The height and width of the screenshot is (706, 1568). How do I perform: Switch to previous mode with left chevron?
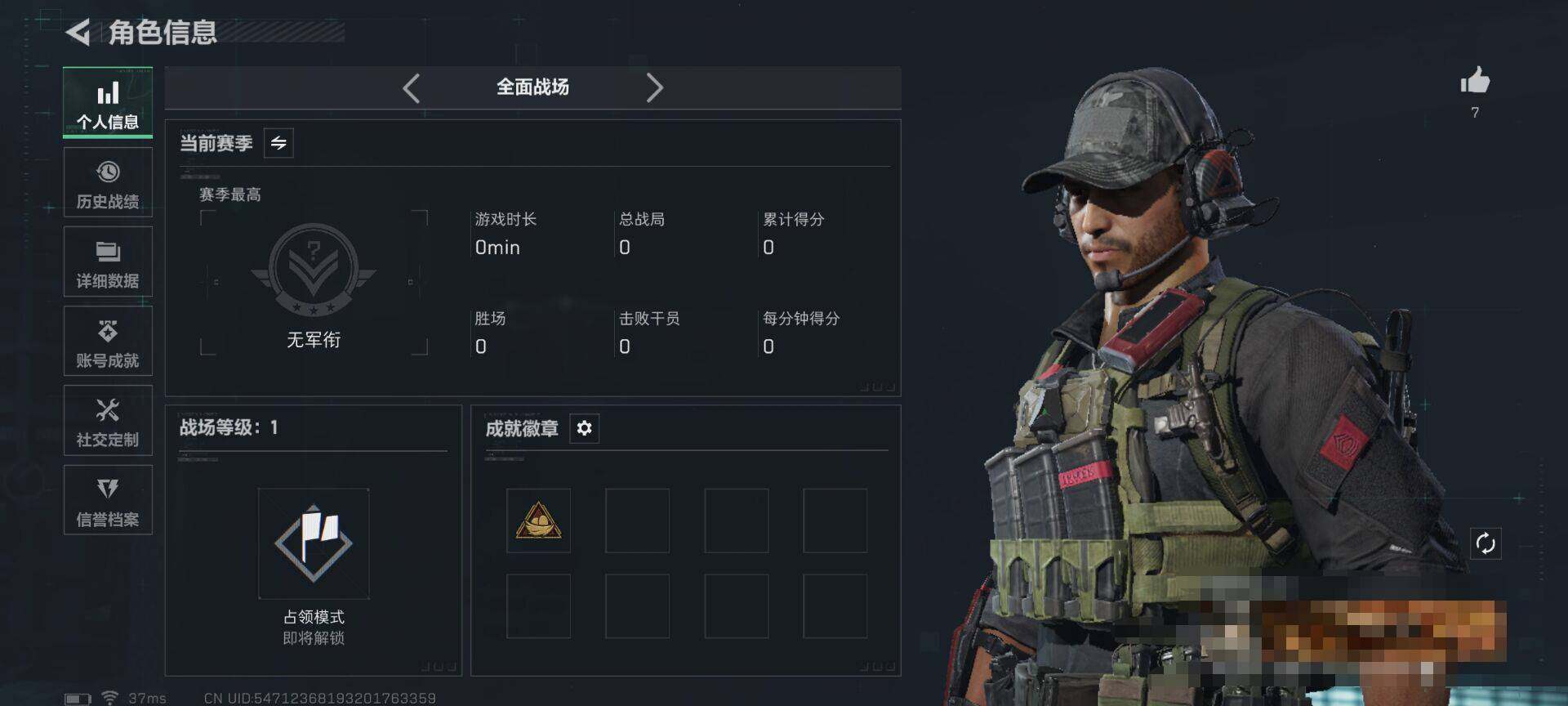click(x=412, y=87)
